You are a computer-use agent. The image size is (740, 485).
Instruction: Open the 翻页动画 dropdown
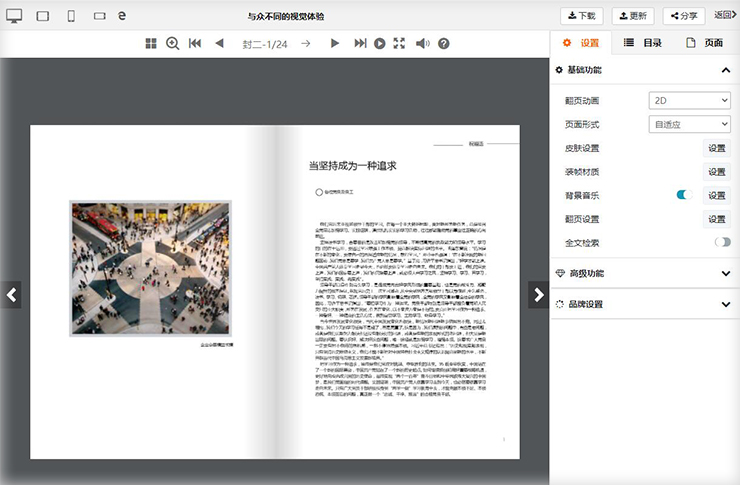point(690,101)
